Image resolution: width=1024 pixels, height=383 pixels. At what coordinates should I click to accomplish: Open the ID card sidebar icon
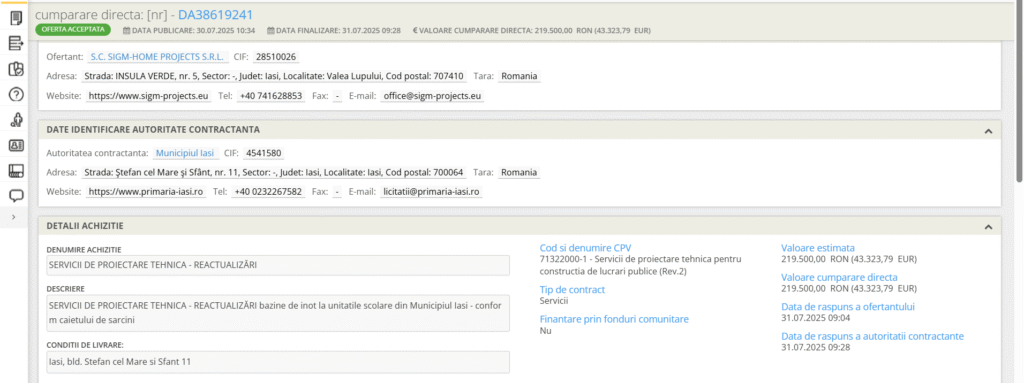point(16,145)
